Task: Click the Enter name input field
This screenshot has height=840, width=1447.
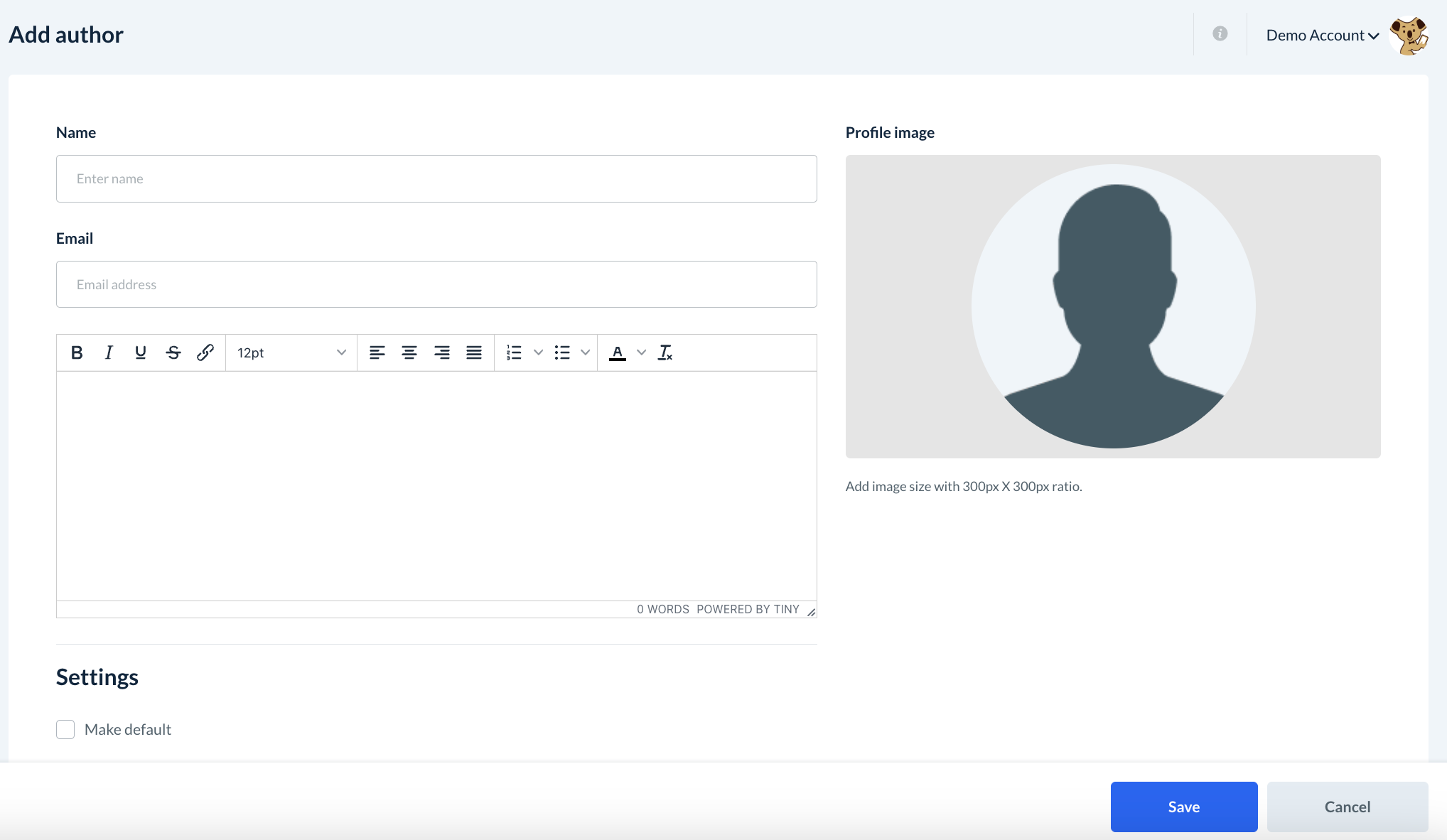Action: [436, 178]
